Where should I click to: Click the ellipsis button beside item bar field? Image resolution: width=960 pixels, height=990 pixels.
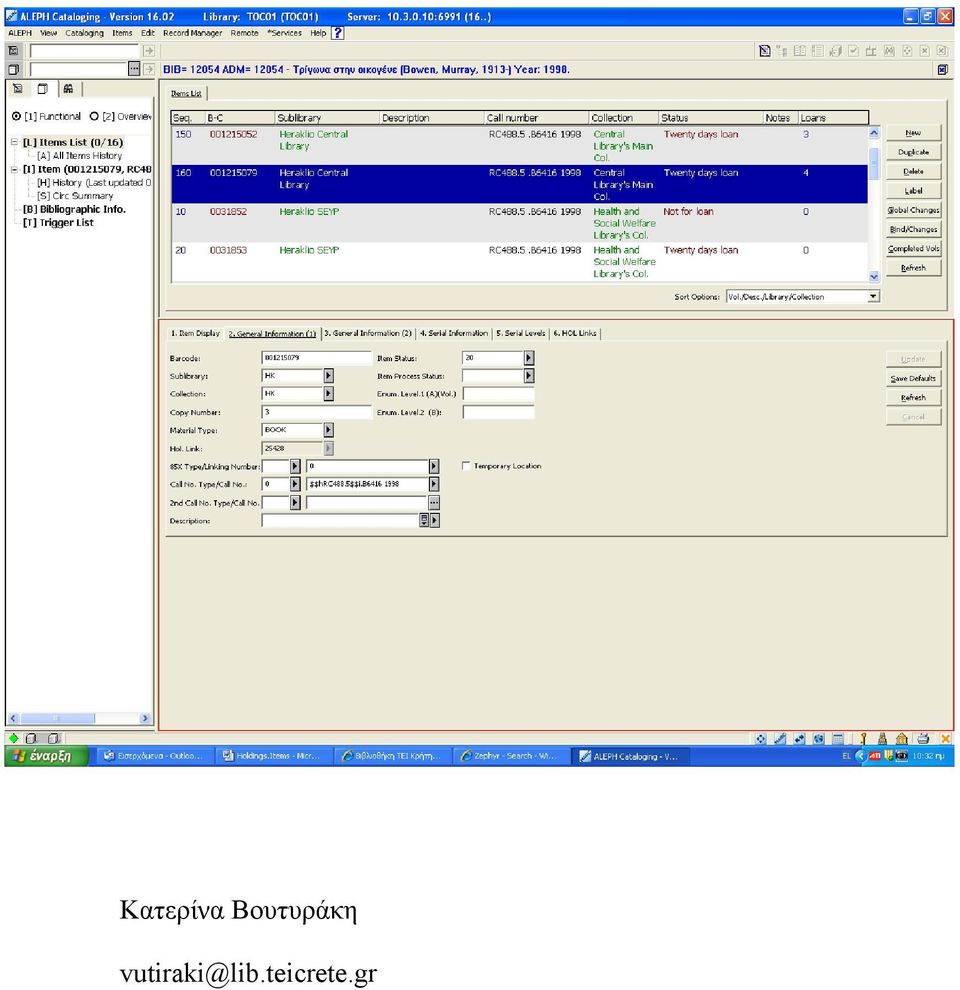(134, 69)
